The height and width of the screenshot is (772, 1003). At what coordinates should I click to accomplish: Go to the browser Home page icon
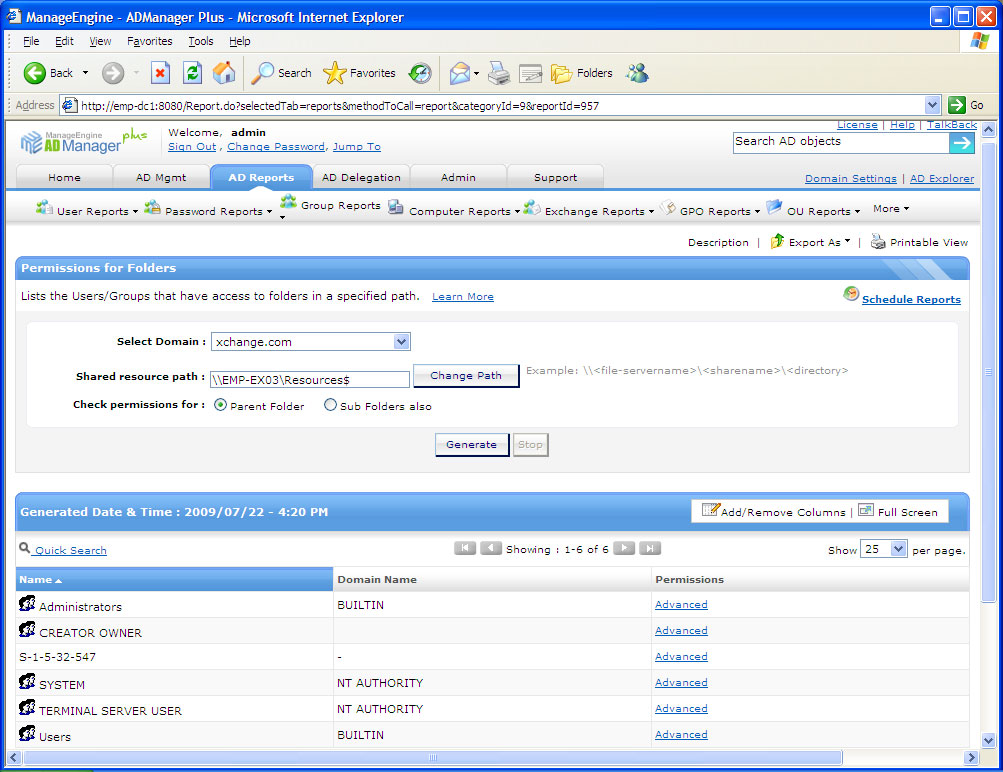[x=224, y=73]
